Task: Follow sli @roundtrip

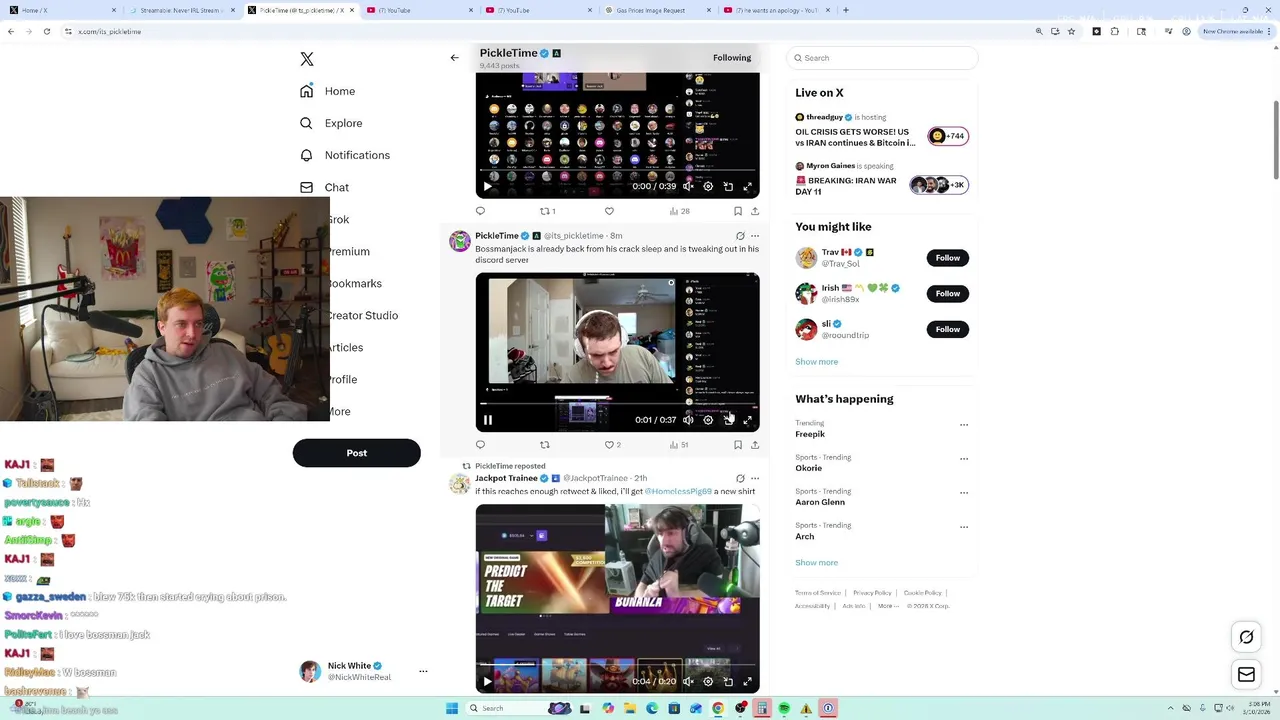Action: pos(948,329)
